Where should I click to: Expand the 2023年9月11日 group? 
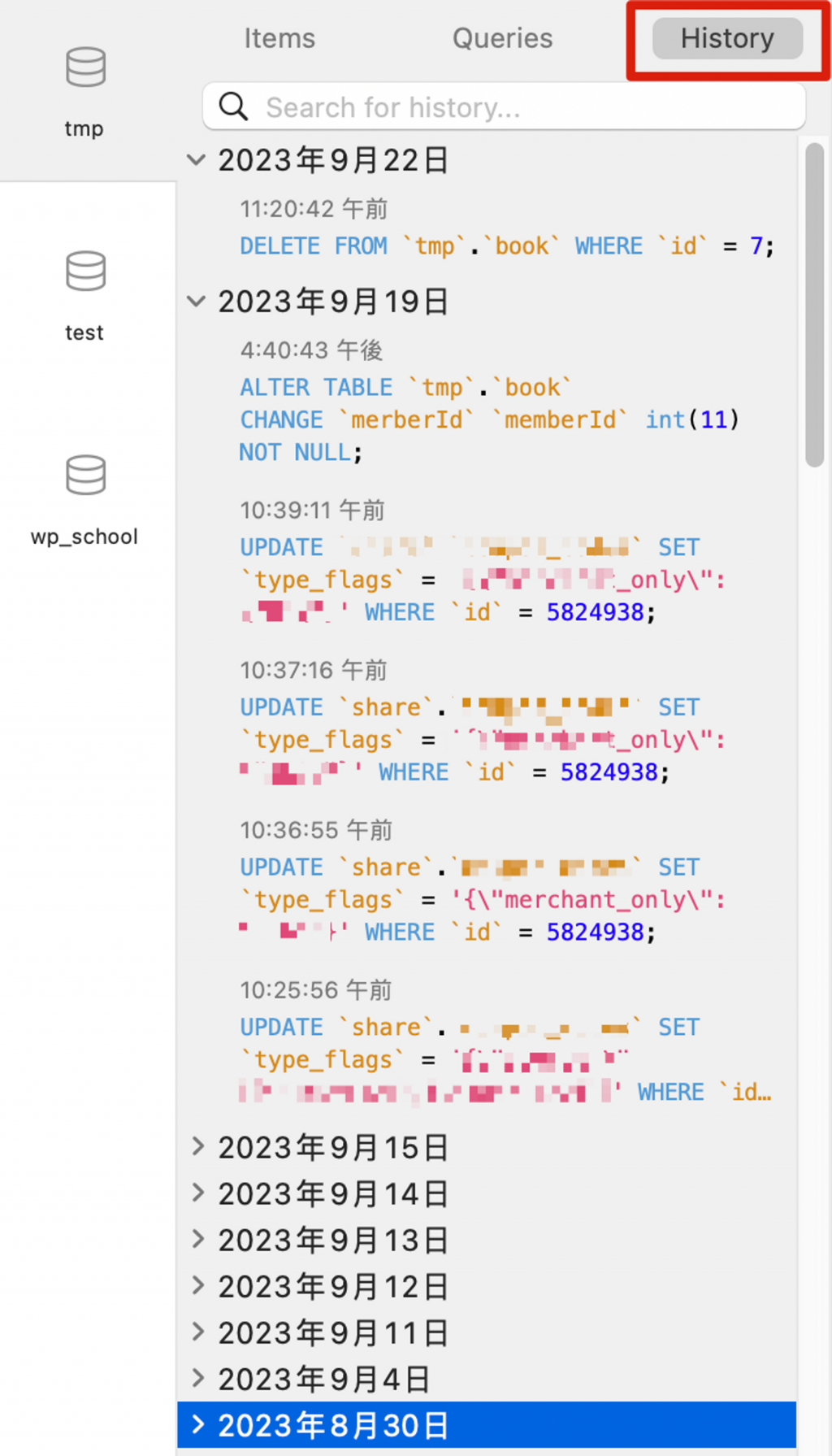[x=197, y=1332]
